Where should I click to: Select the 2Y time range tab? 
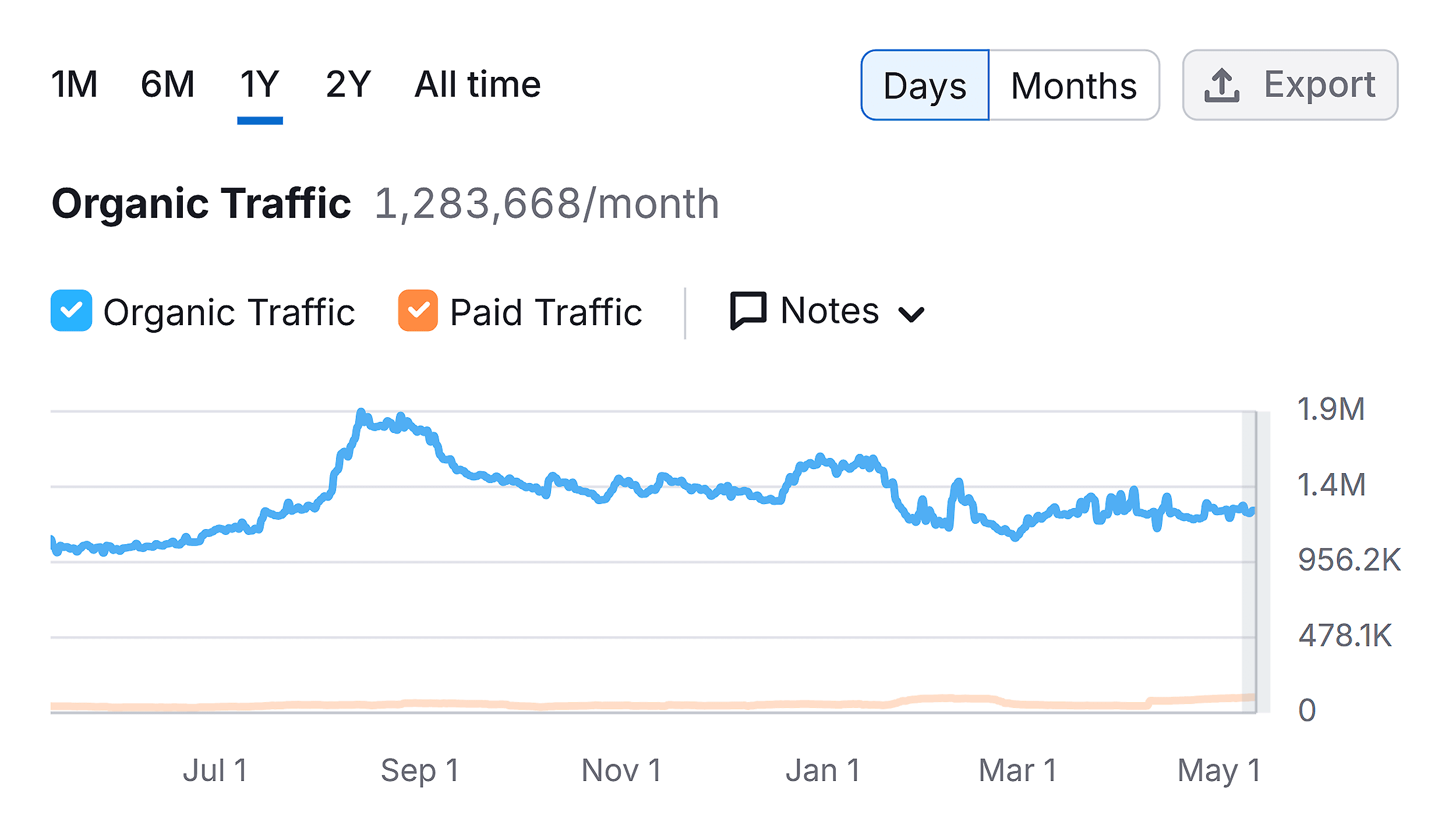348,84
